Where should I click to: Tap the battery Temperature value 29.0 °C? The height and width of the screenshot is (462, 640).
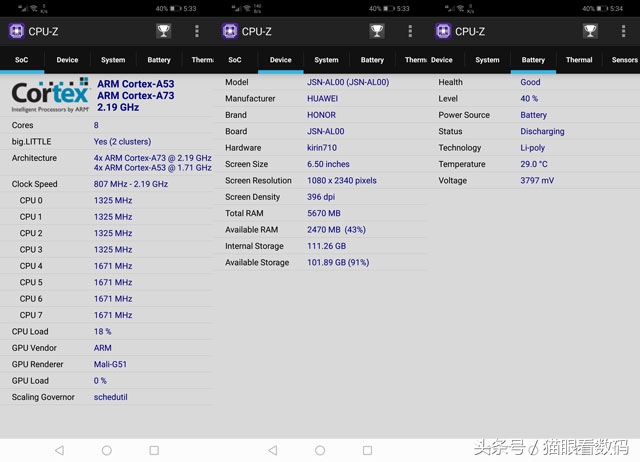point(534,164)
